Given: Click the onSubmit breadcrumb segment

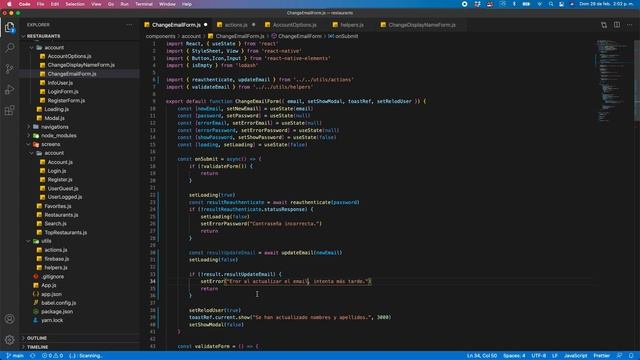Looking at the screenshot, I should [x=343, y=36].
